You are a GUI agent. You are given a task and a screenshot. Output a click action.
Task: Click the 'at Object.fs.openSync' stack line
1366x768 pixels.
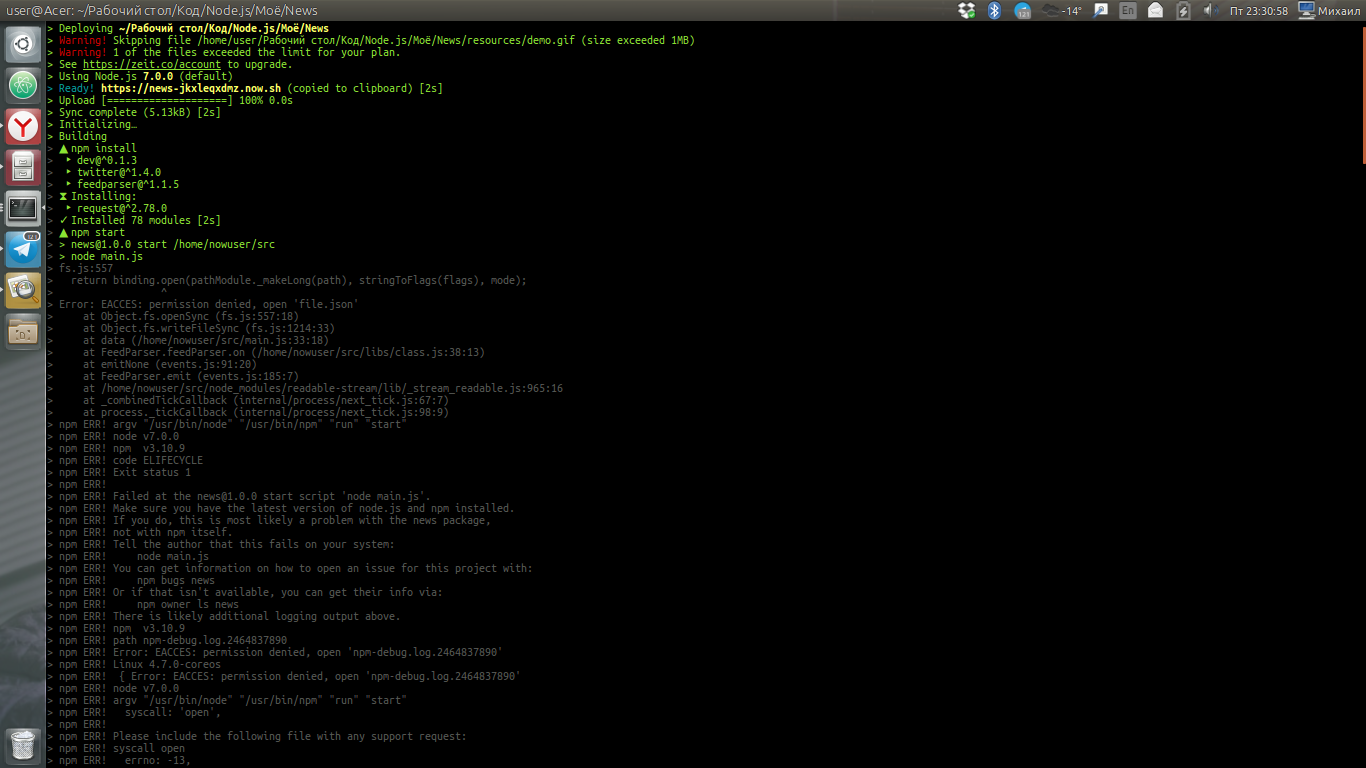191,316
